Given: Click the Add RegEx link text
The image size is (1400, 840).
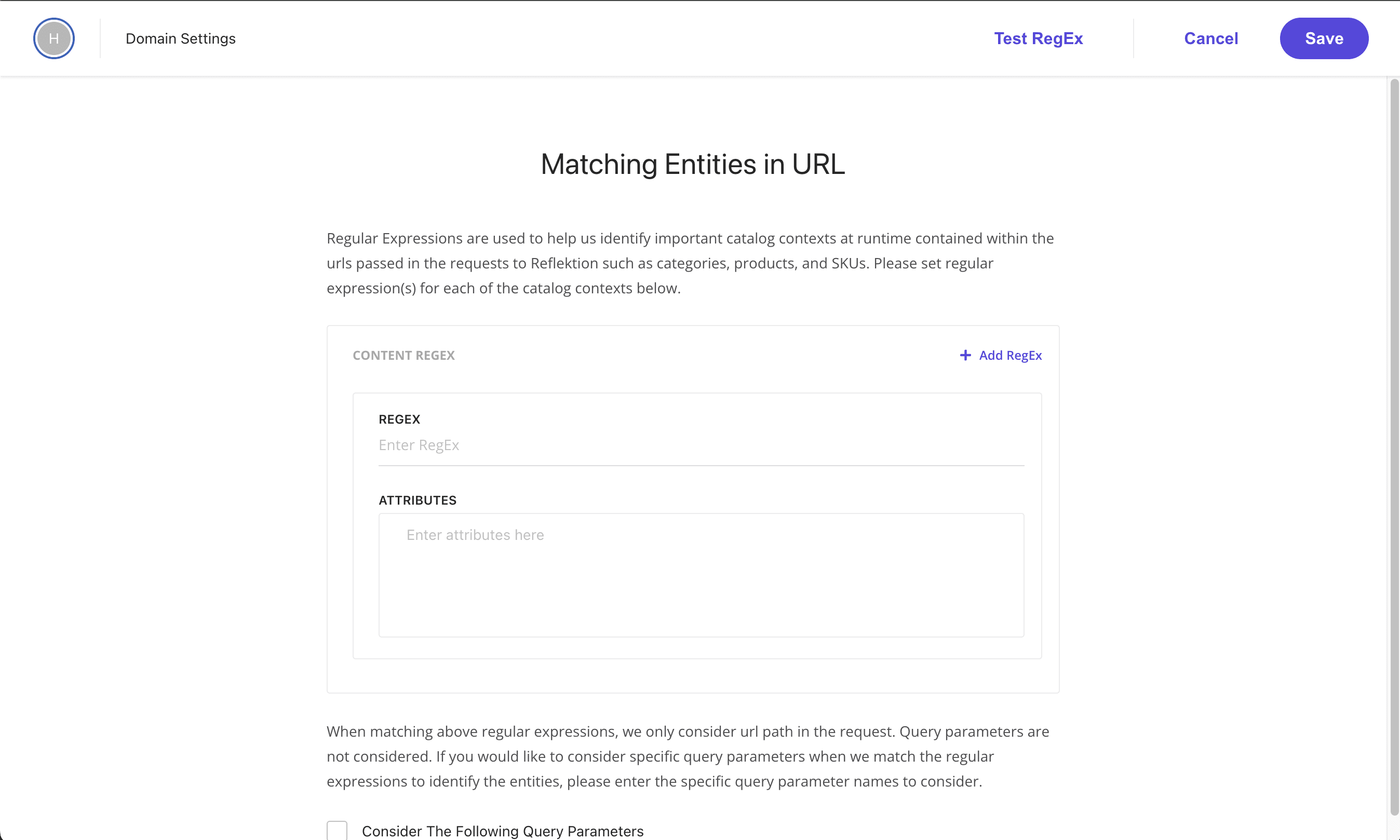Looking at the screenshot, I should [1011, 356].
